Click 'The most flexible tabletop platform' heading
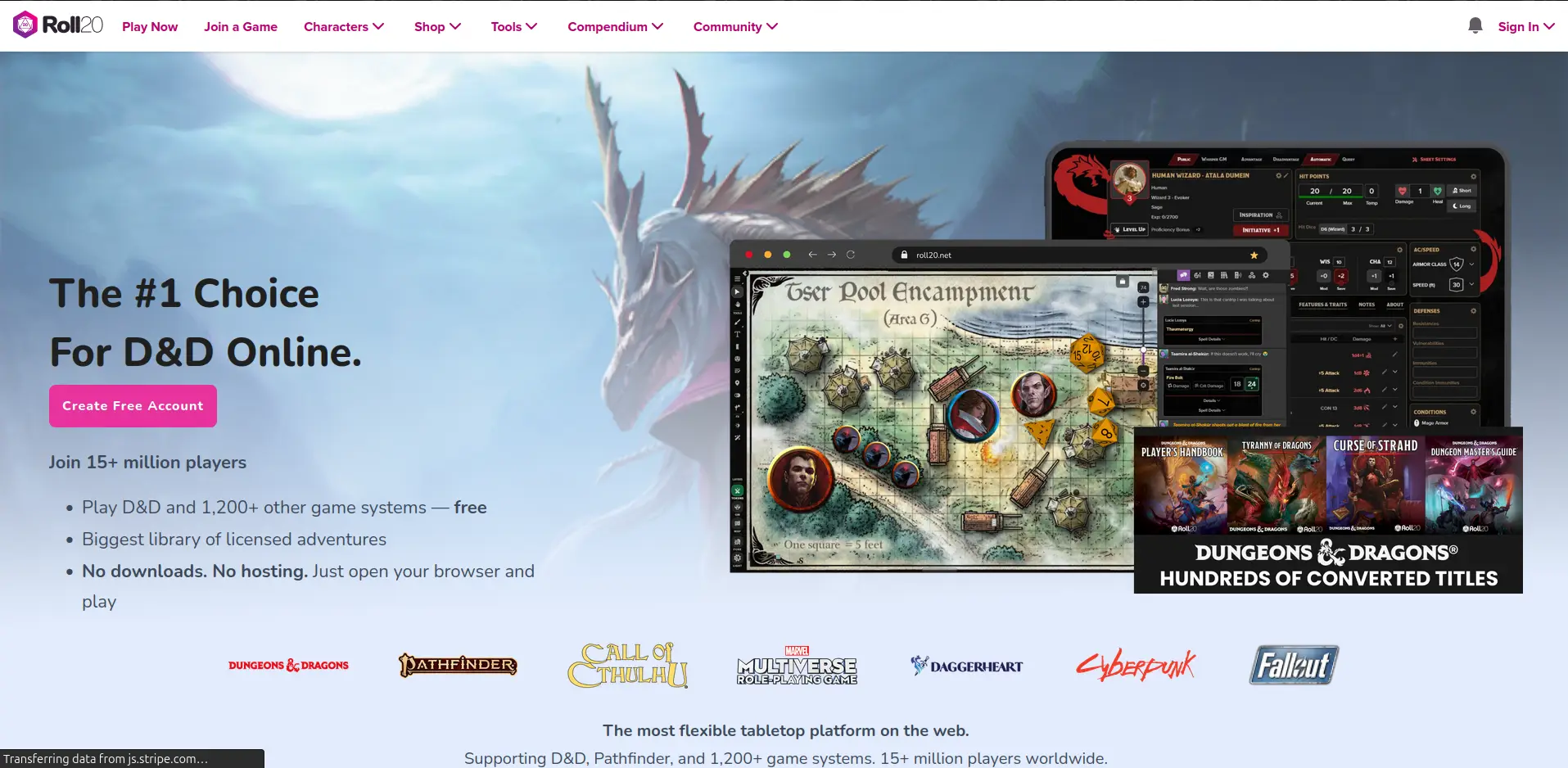Viewport: 1568px width, 768px height. coord(786,730)
